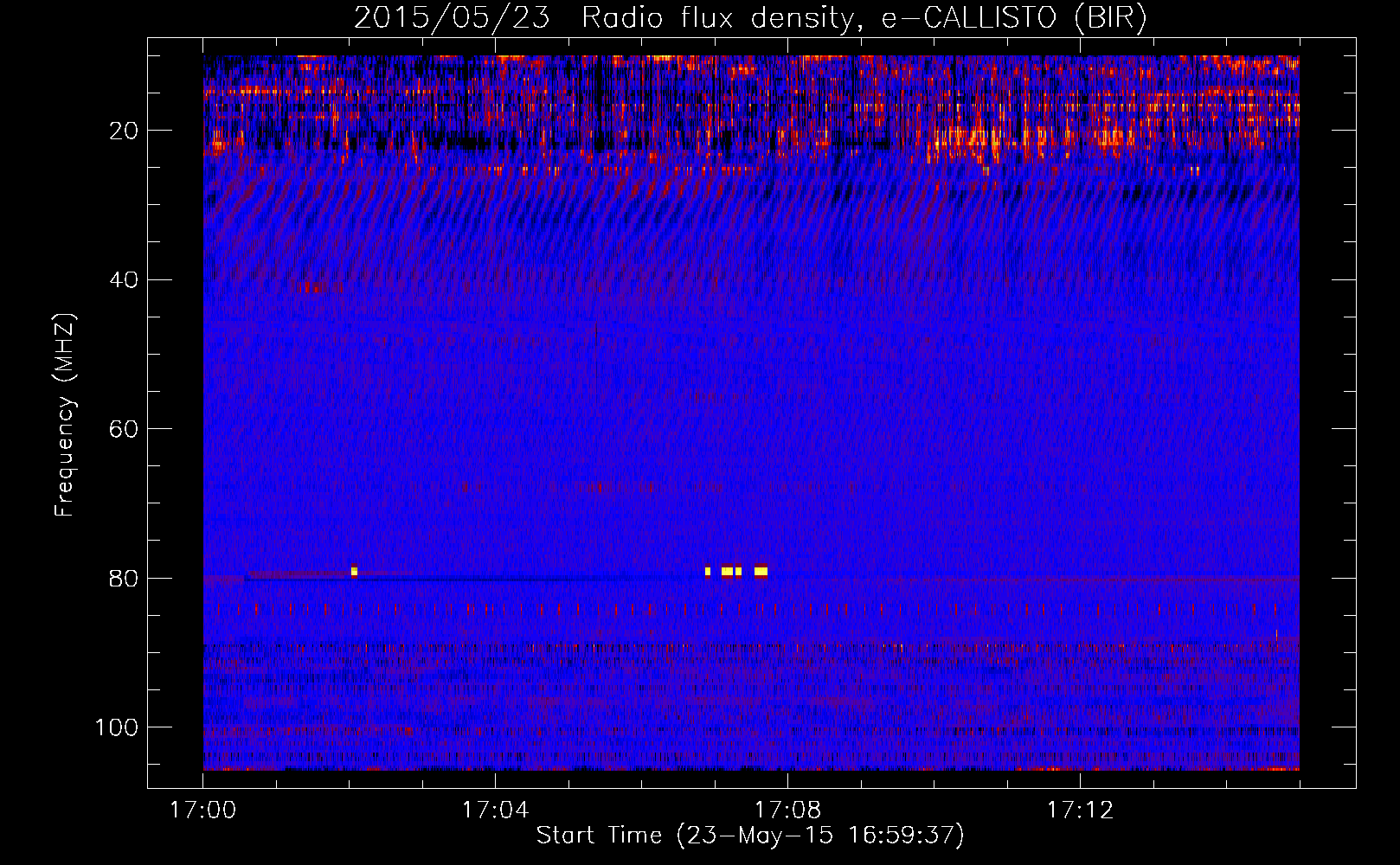The image size is (1400, 865).
Task: Click the 17:12 time tick label
Action: point(1080,811)
